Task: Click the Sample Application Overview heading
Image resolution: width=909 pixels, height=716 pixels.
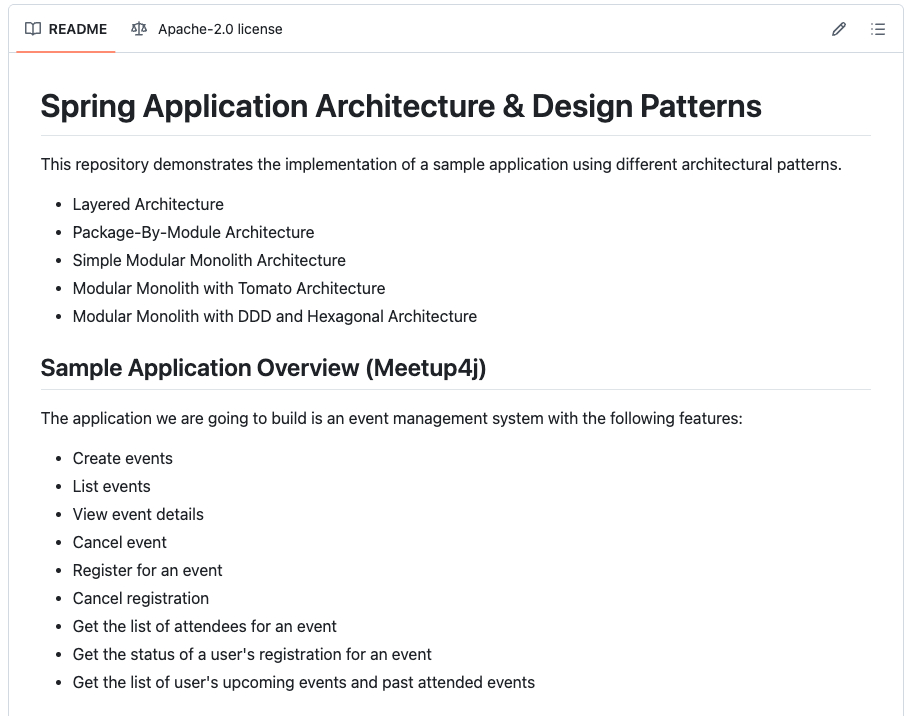Action: [263, 368]
